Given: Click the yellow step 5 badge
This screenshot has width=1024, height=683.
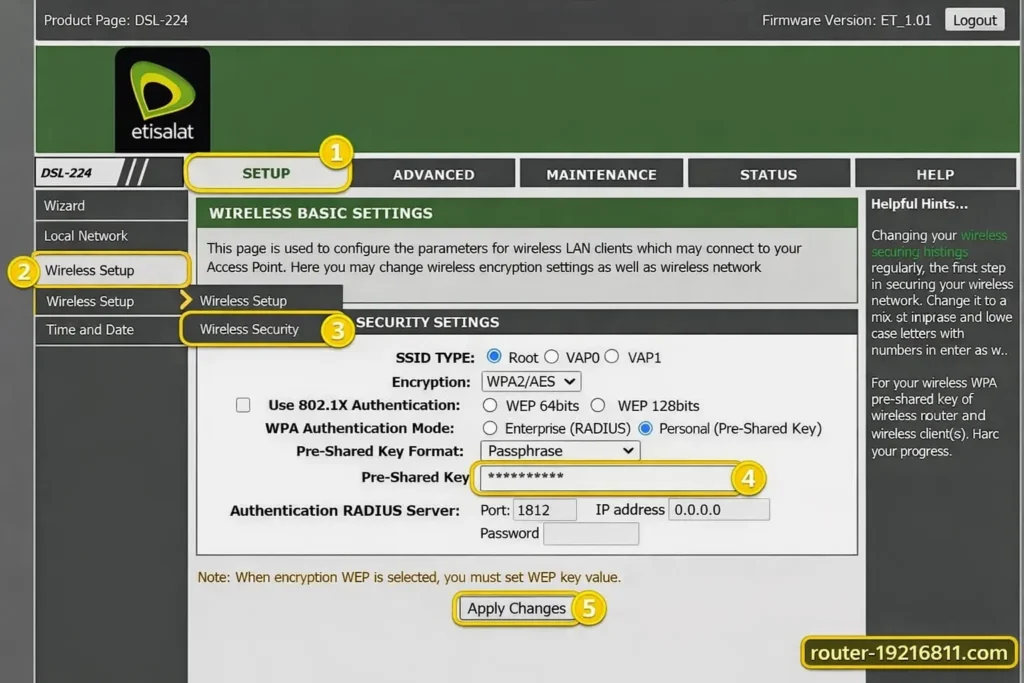Looking at the screenshot, I should [590, 608].
